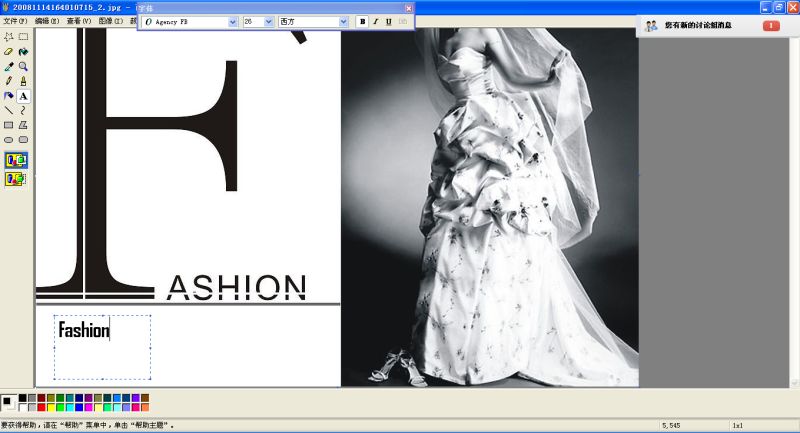800x433 pixels.
Task: Select the Rounded Rectangle tool
Action: (x=23, y=140)
